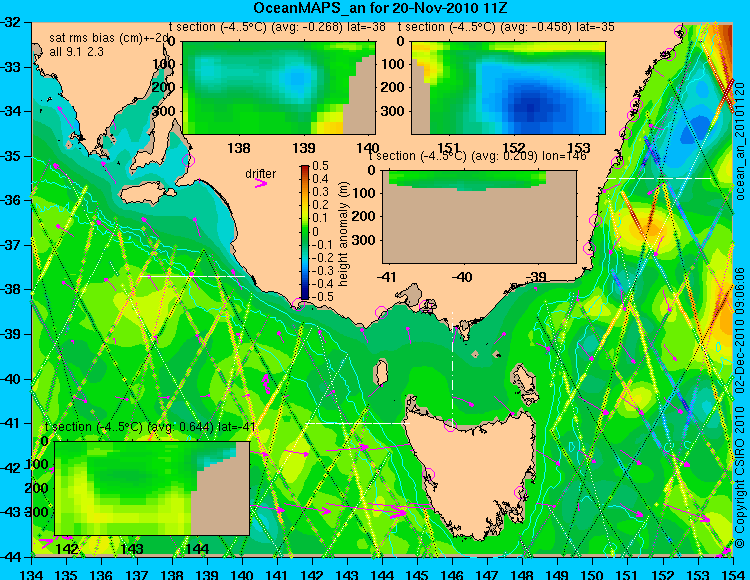Viewport: 750px width, 580px height.
Task: Click the 't section (avg: -0.268) lat=-38' caption
Action: click(x=277, y=27)
